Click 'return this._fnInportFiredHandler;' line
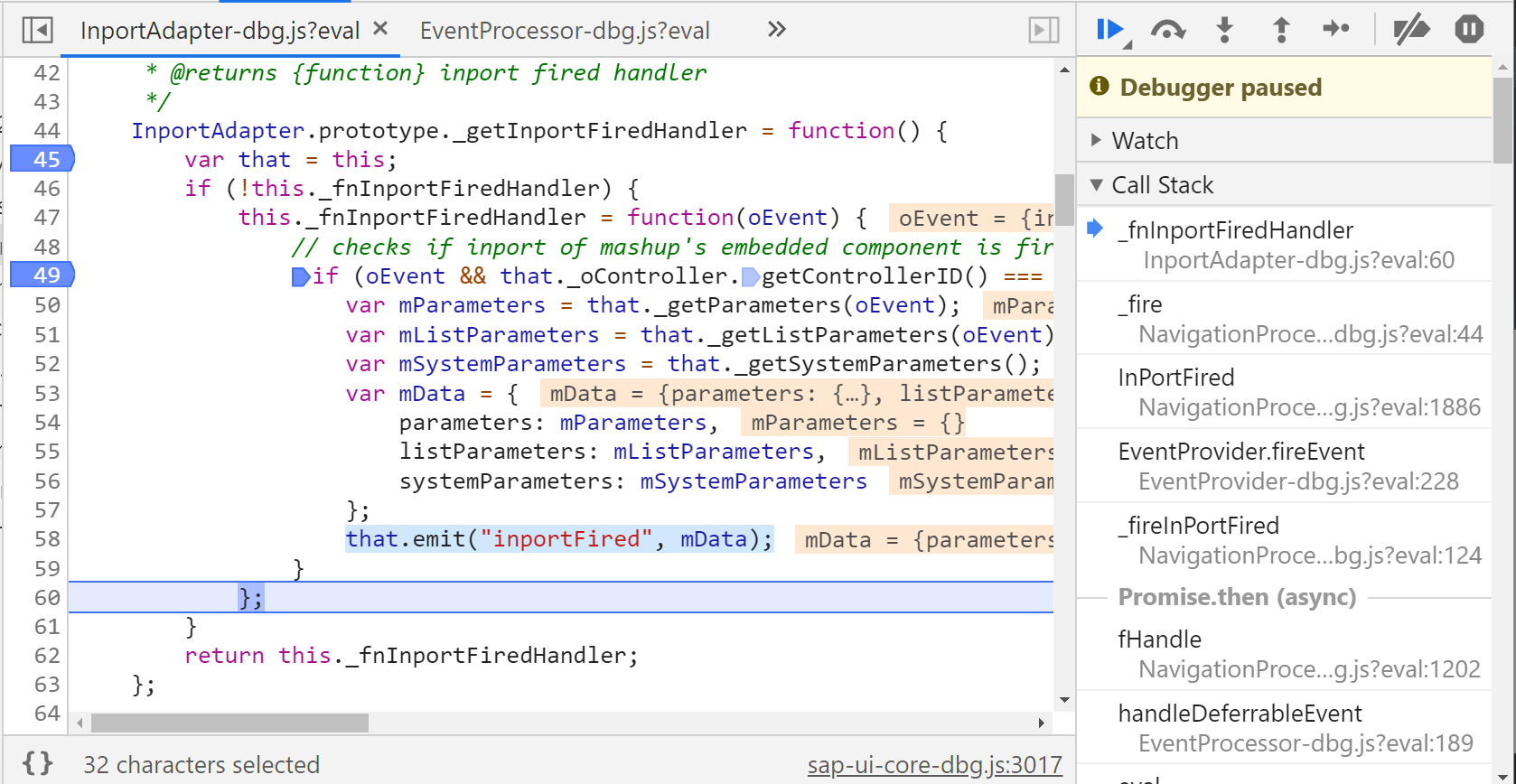 (411, 656)
